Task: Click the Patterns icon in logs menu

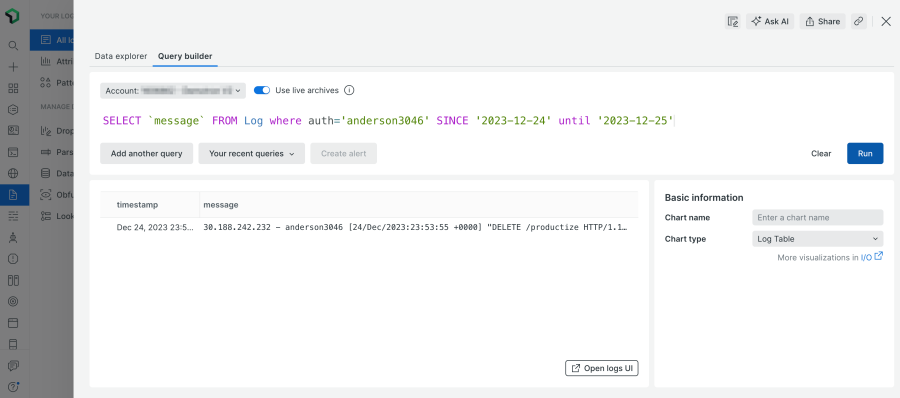Action: click(x=45, y=83)
